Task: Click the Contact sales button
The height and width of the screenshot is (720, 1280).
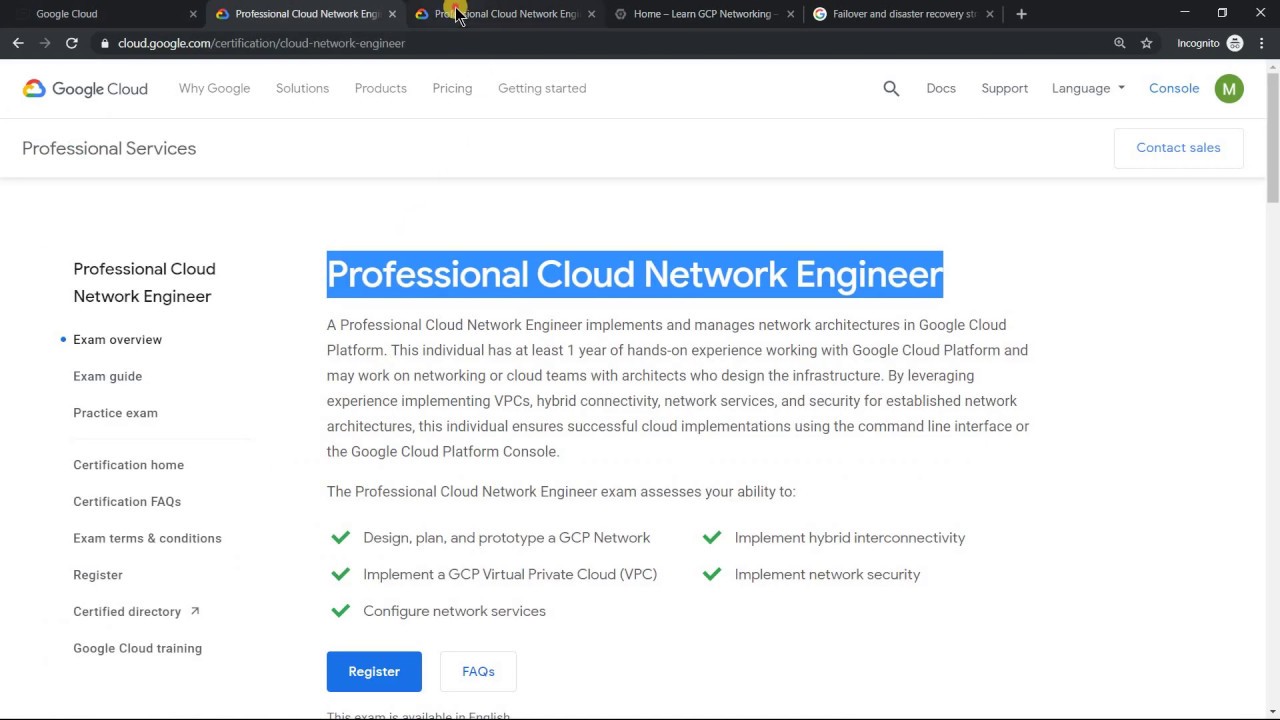Action: 1178,148
